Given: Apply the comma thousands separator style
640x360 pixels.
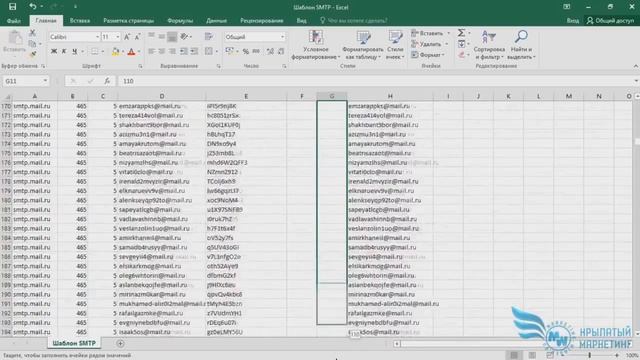Looking at the screenshot, I should point(256,51).
